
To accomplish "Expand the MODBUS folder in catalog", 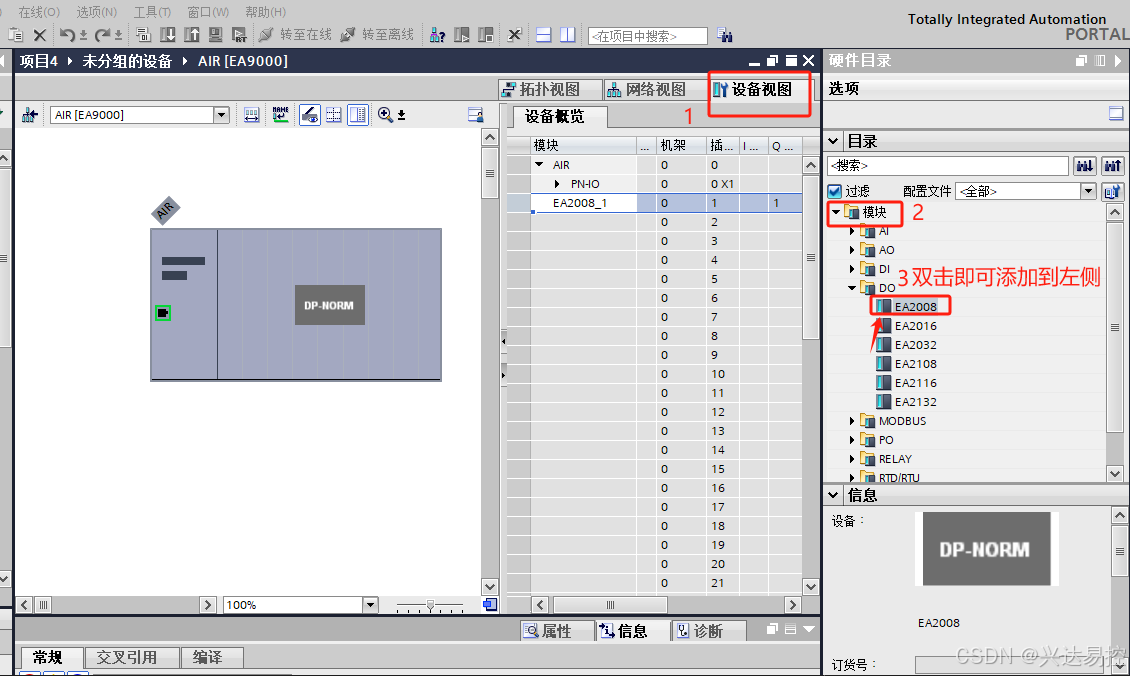I will pos(852,421).
